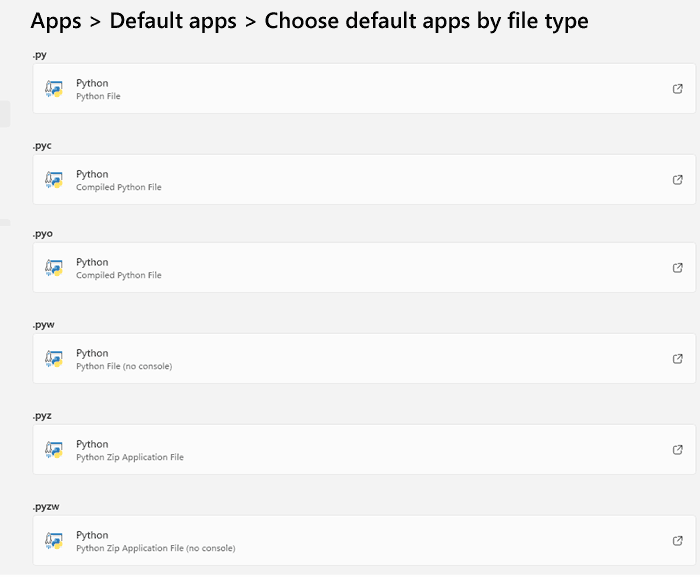Click 'Choose default apps by file type' heading
The width and height of the screenshot is (700, 577).
click(x=426, y=21)
